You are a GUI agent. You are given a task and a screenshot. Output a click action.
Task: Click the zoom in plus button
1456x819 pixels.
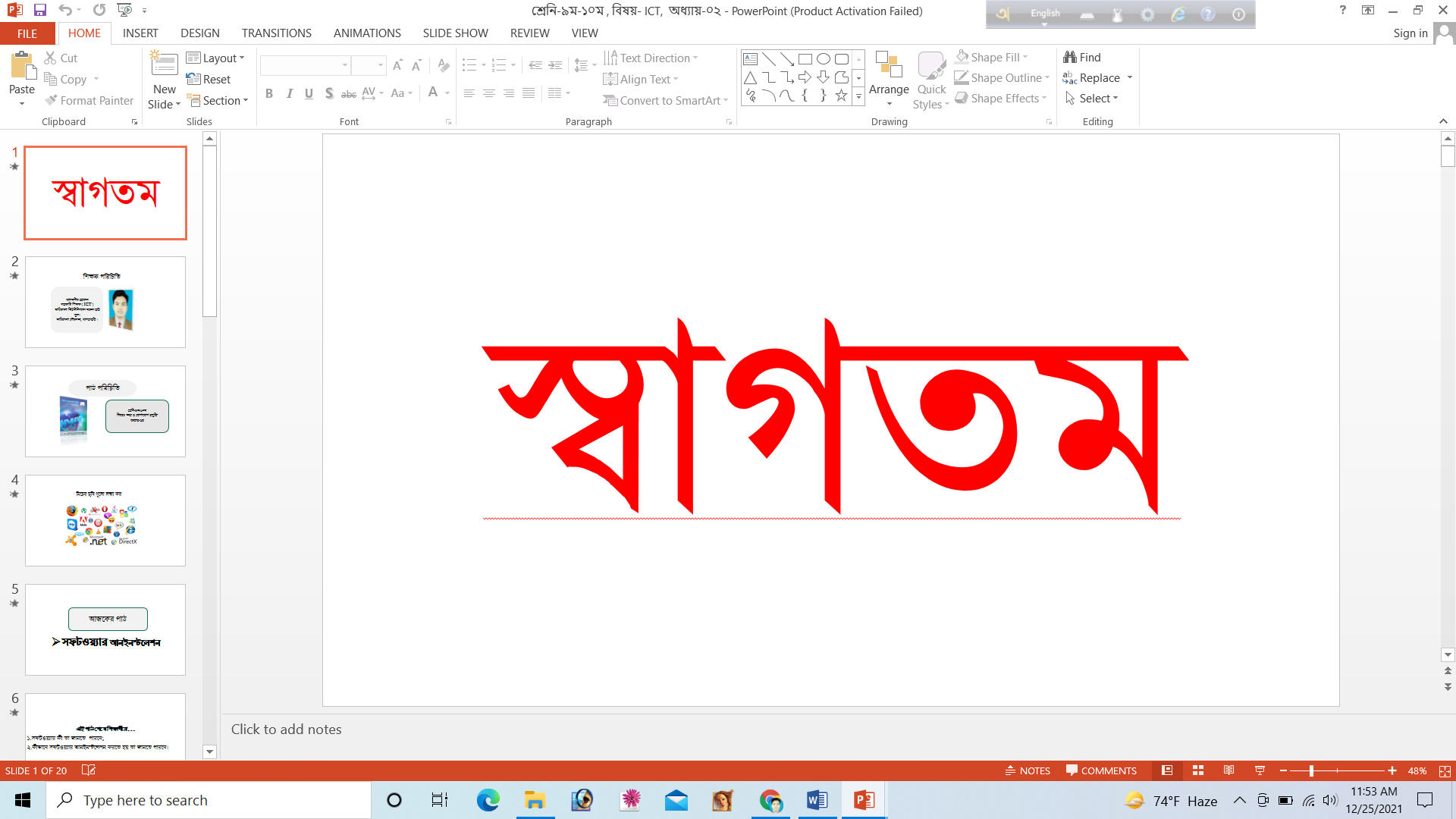click(1392, 770)
